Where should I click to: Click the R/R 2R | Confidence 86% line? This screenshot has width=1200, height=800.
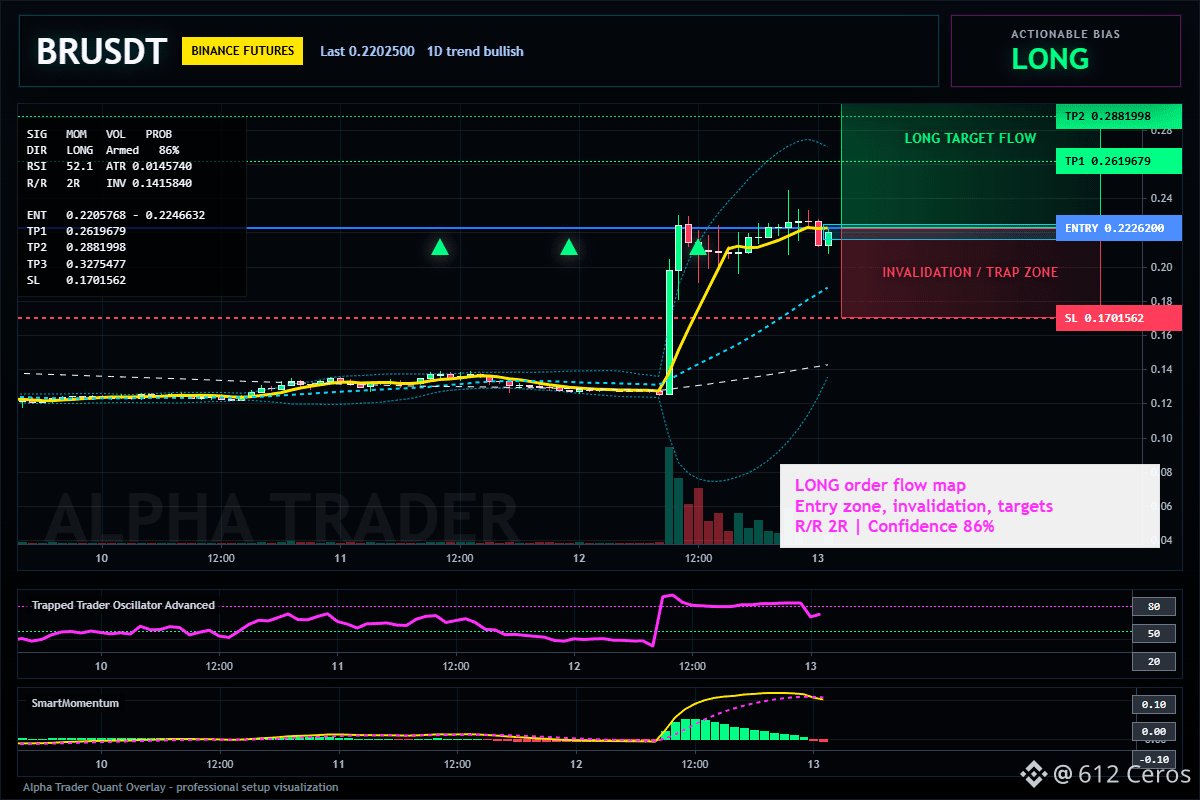point(894,526)
